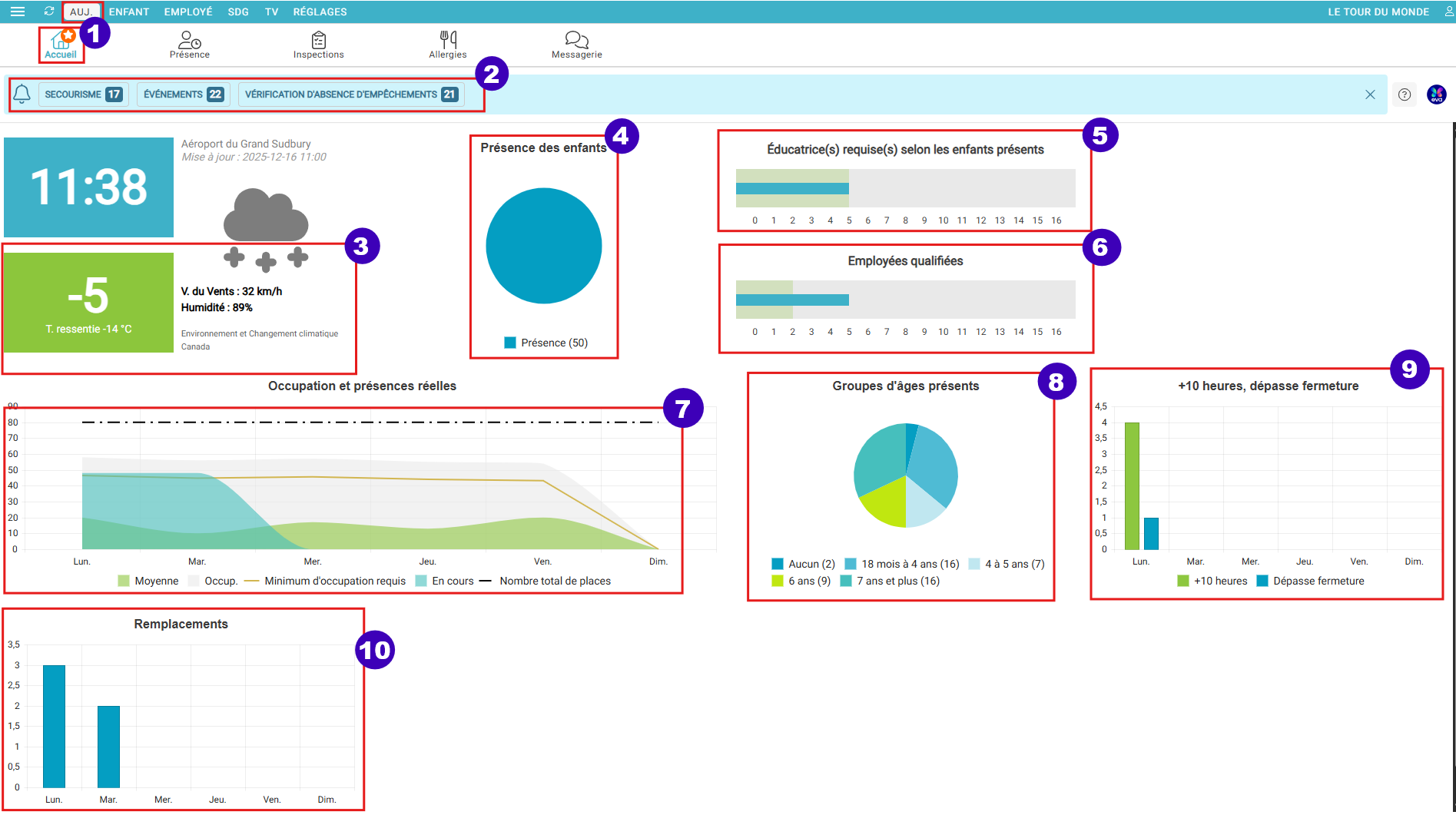Open the ENFANT menu
The width and height of the screenshot is (1456, 815).
tap(129, 12)
